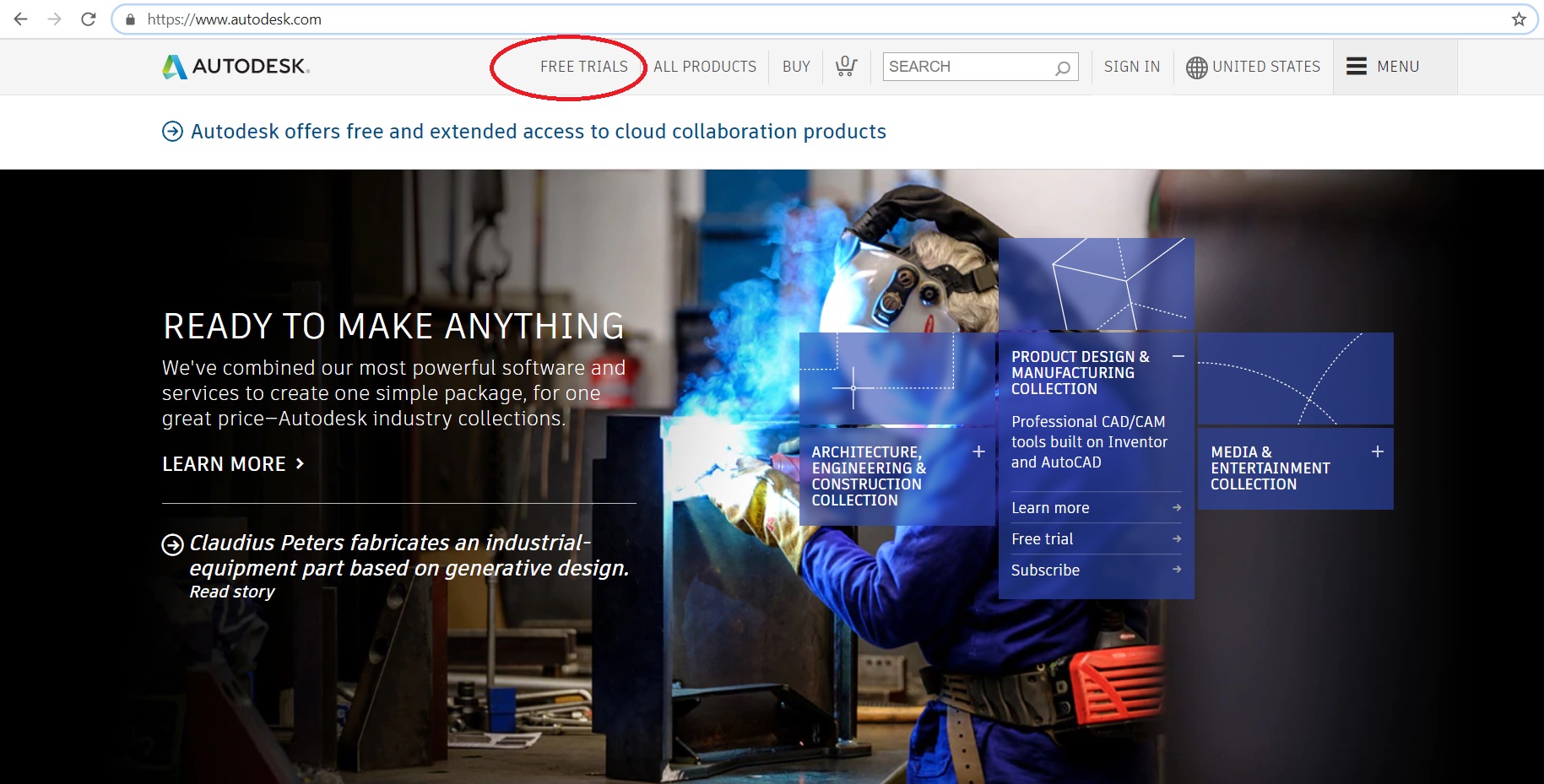Open ALL PRODUCTS in navigation

704,67
